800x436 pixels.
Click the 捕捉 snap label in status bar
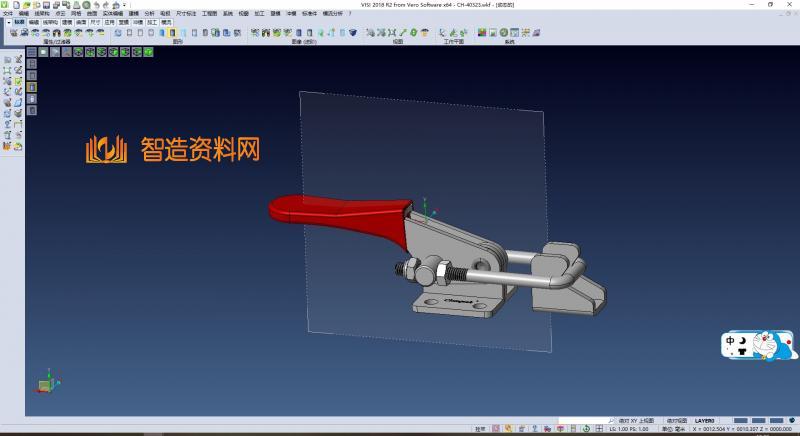[480, 429]
